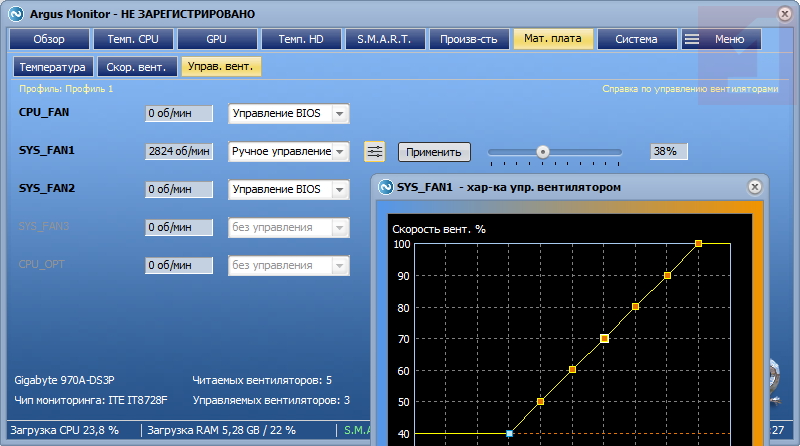Open the Обзор tab

49,39
